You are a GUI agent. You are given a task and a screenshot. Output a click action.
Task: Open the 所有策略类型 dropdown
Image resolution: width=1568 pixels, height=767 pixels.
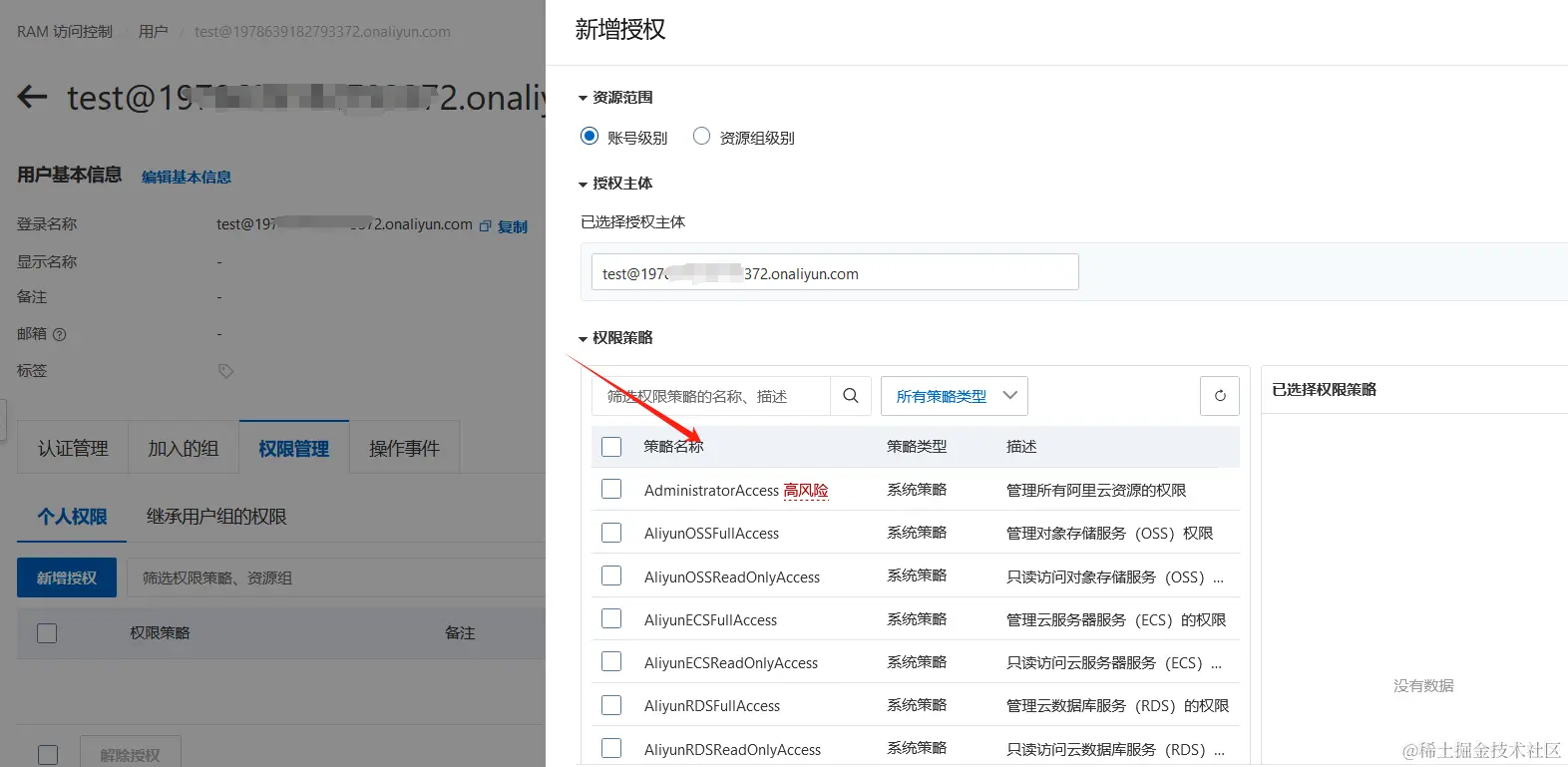click(955, 396)
